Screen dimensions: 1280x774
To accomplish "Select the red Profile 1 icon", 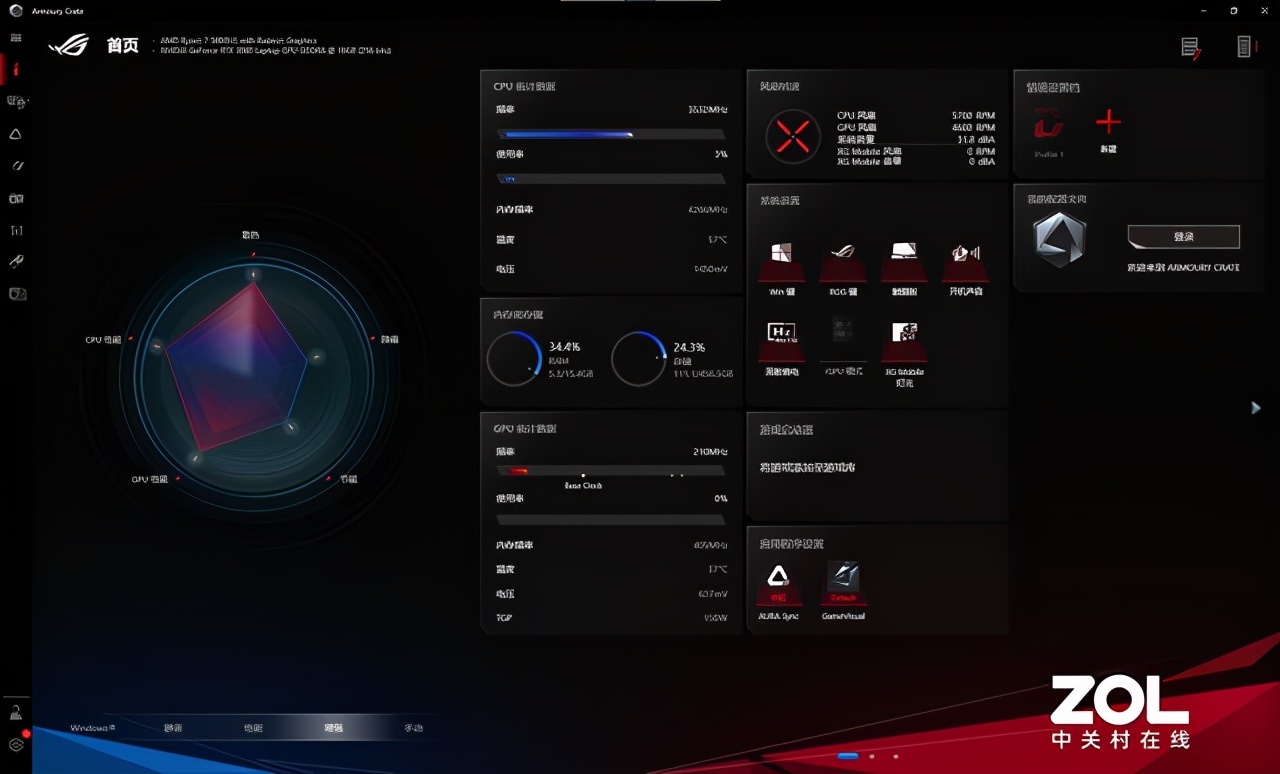I will point(1049,123).
